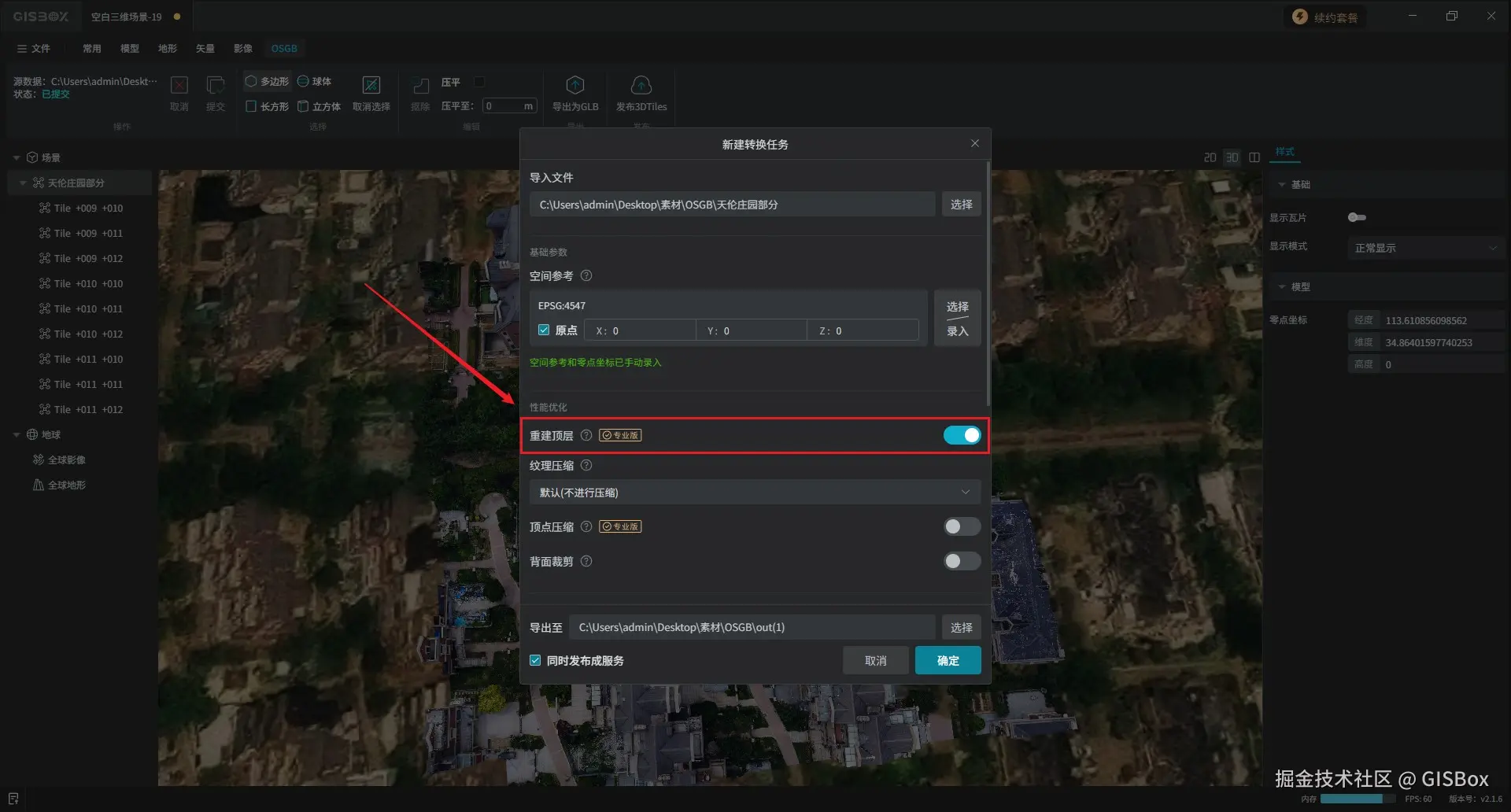Open the 显示模式 dropdown

click(1426, 249)
